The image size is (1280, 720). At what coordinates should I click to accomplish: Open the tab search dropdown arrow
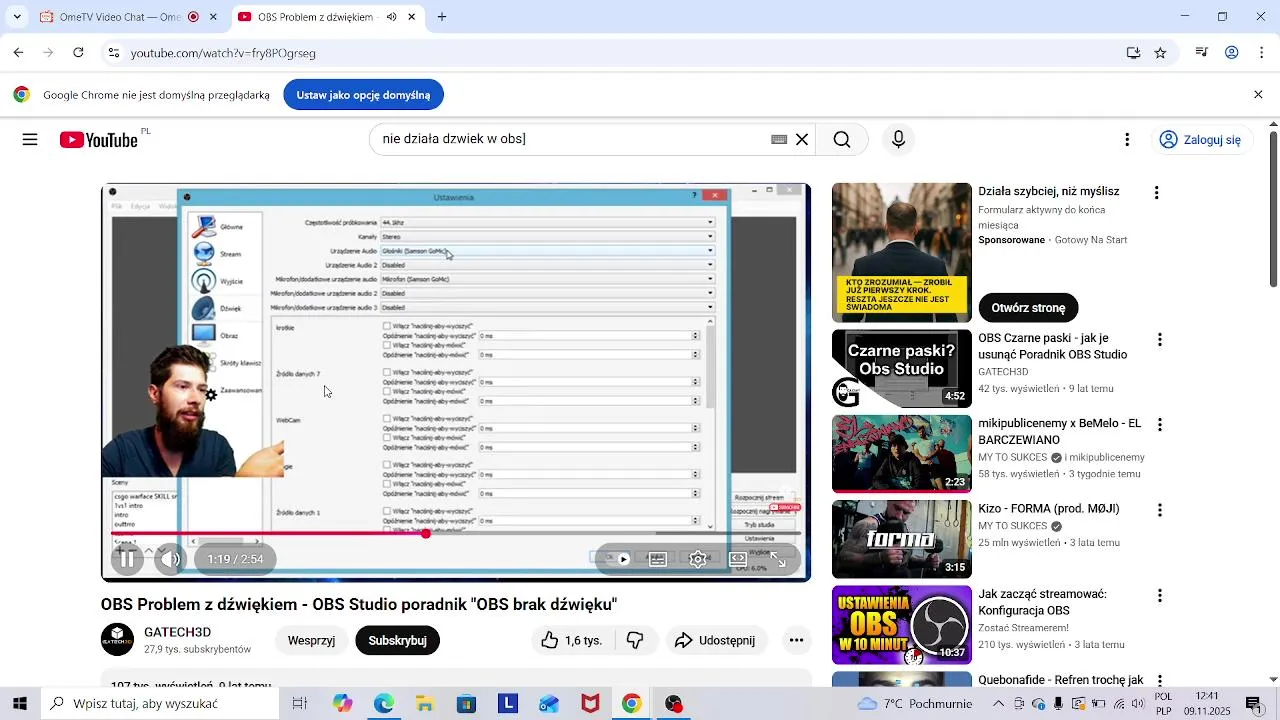click(x=17, y=17)
